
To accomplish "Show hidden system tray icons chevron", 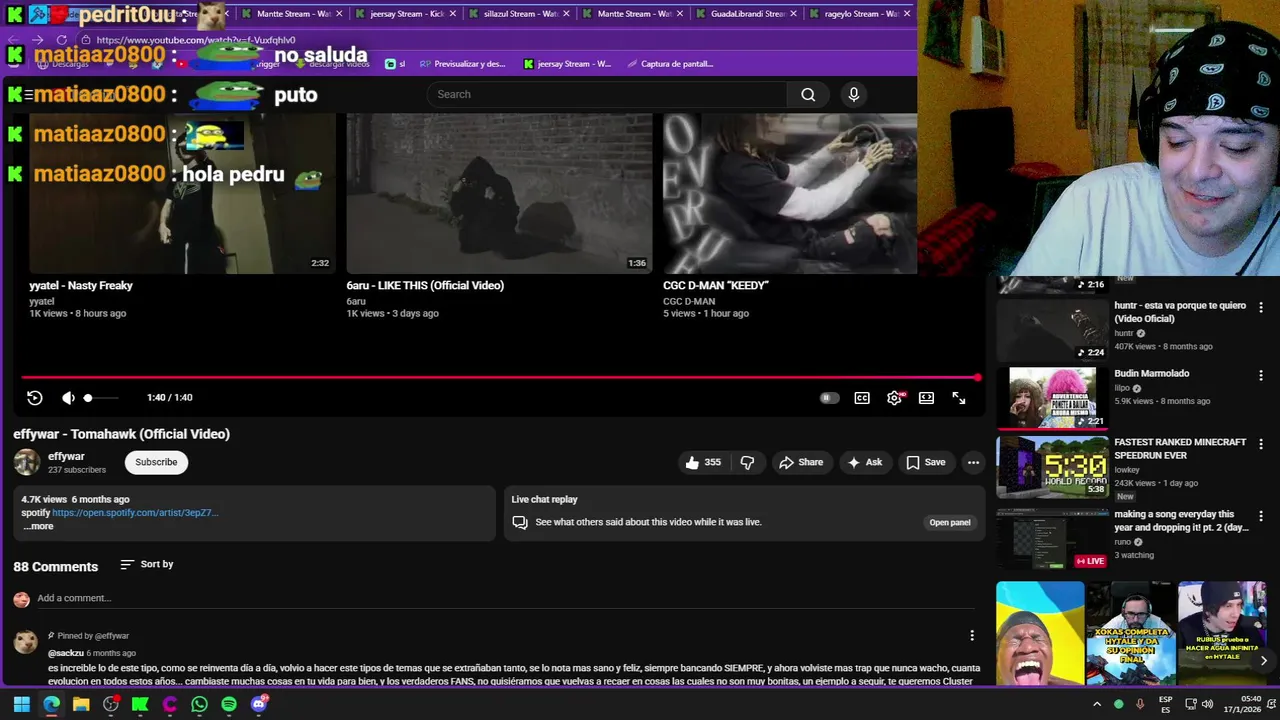I will pyautogui.click(x=1097, y=704).
